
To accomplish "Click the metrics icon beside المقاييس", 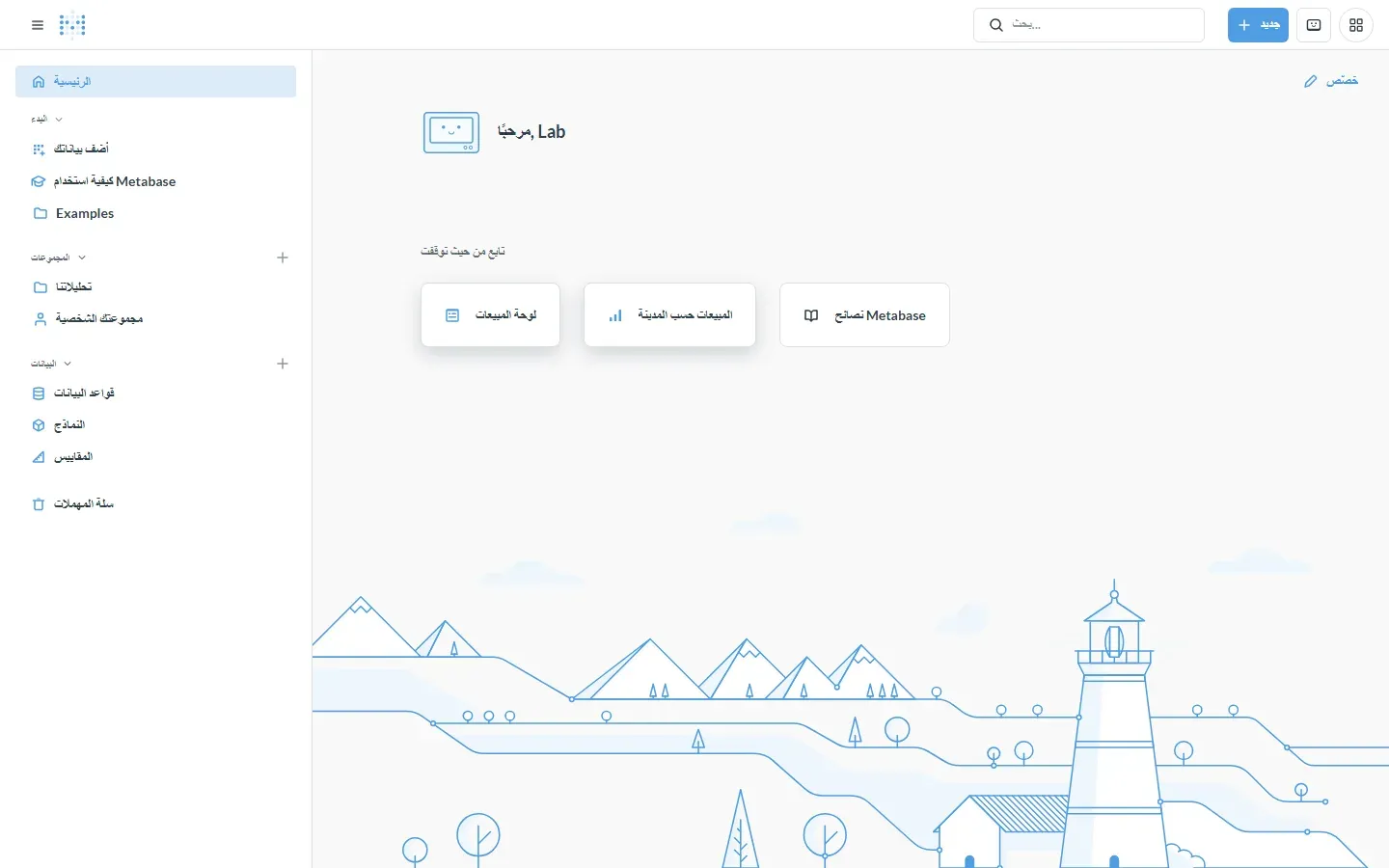I will (39, 457).
